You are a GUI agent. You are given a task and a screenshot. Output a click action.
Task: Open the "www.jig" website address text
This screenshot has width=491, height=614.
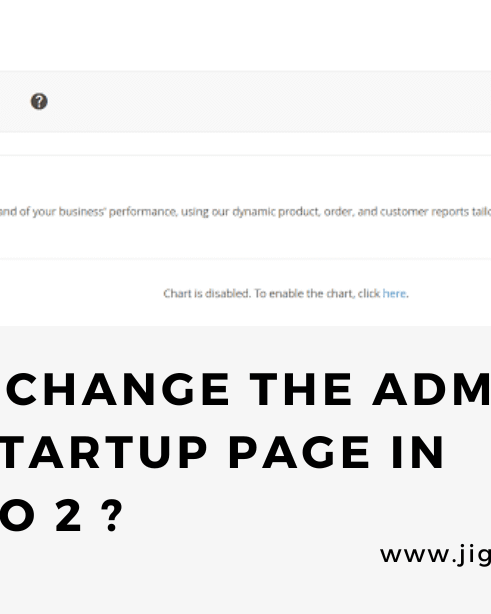(x=435, y=555)
